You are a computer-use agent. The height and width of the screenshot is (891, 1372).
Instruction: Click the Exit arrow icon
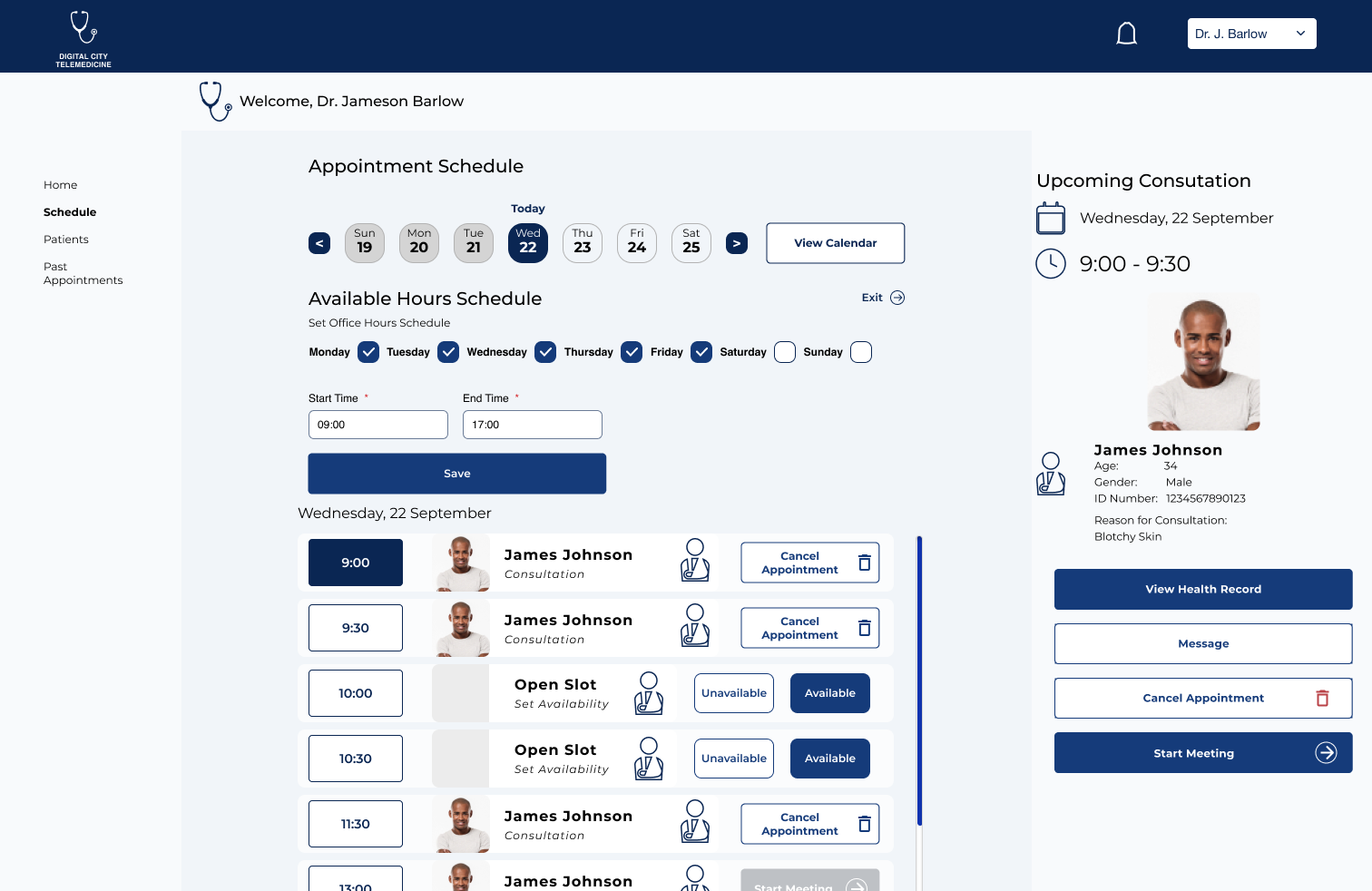click(897, 298)
